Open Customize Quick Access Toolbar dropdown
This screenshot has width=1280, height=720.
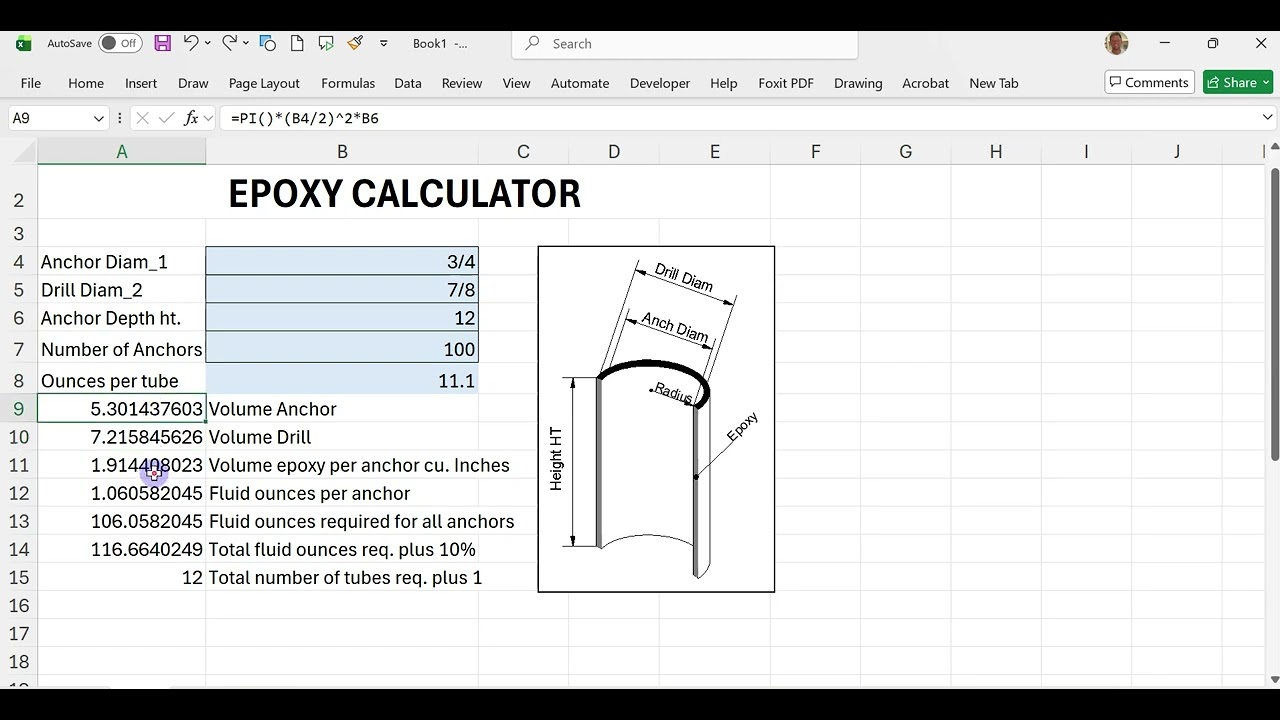(x=384, y=43)
